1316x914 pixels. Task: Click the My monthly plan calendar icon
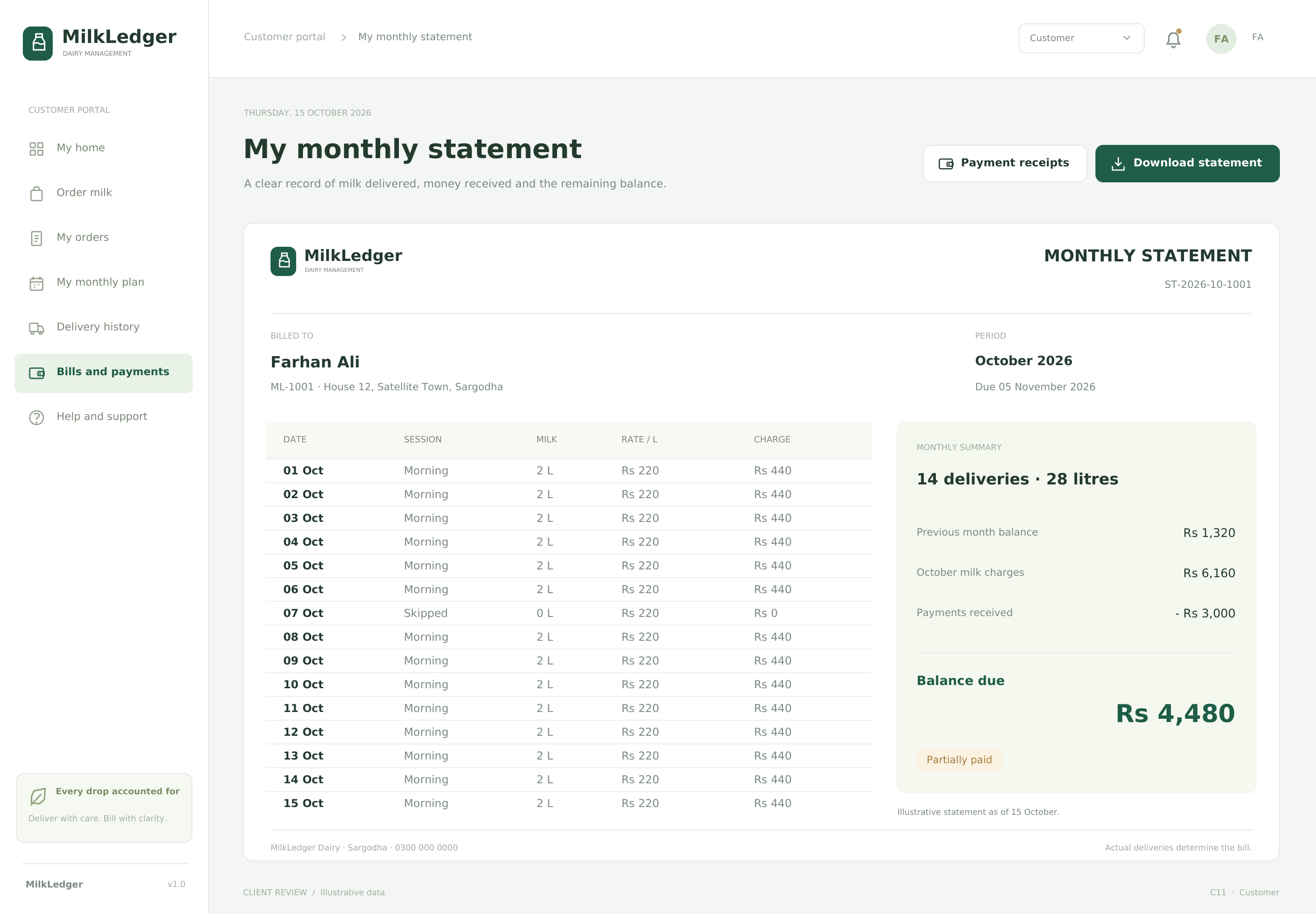click(37, 283)
